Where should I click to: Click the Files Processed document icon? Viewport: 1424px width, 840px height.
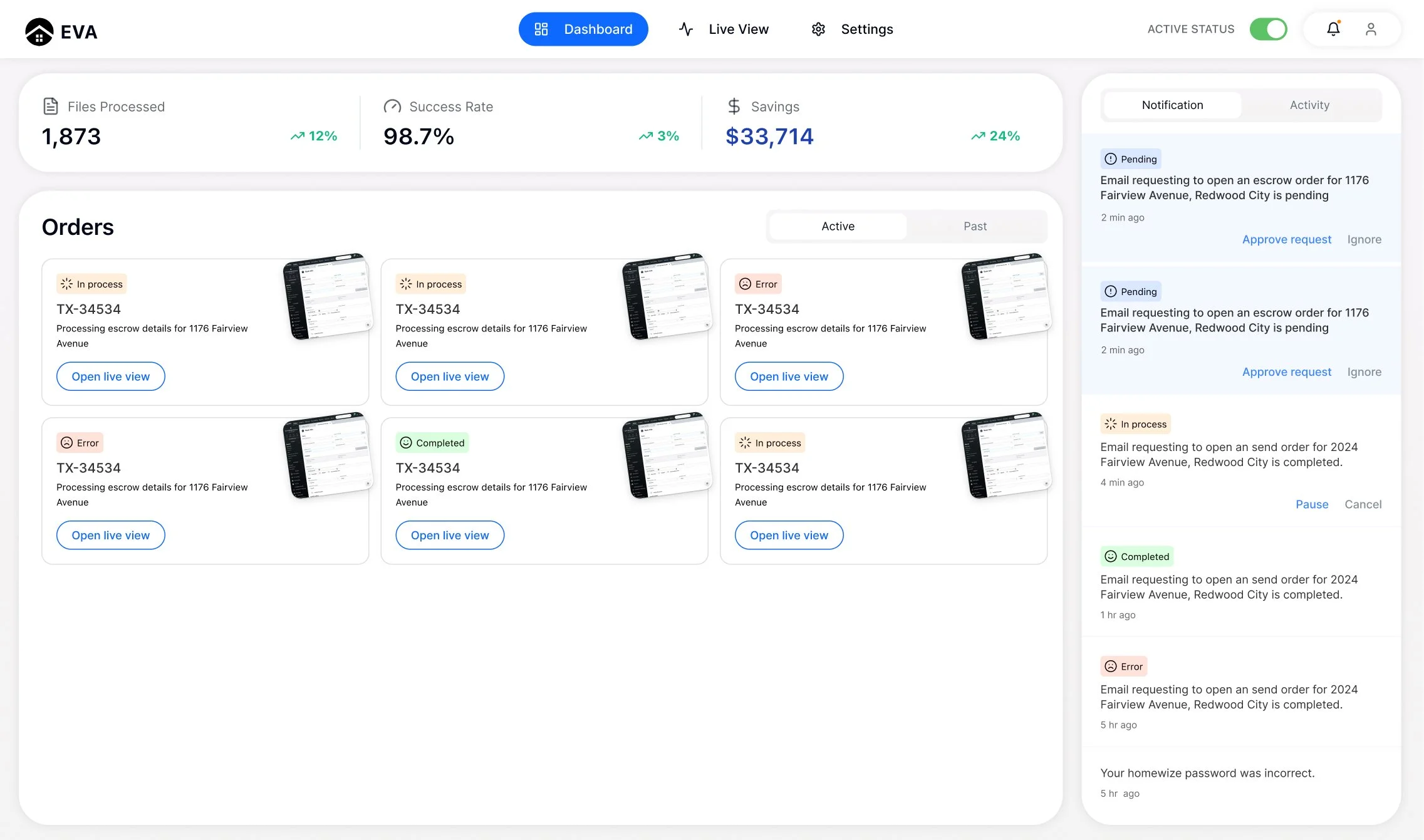(51, 106)
